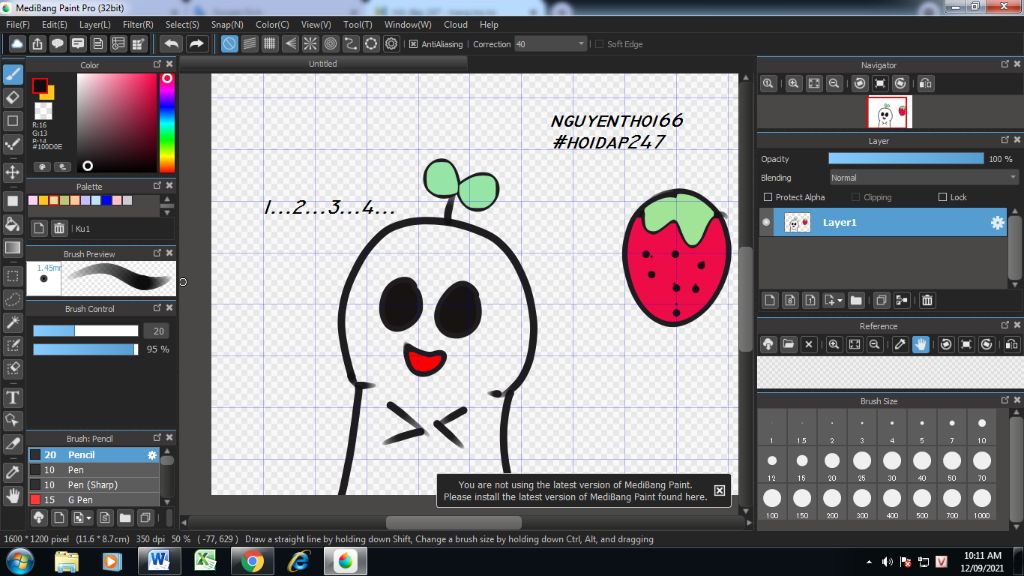
Task: Enable curve snap guide
Action: click(351, 44)
